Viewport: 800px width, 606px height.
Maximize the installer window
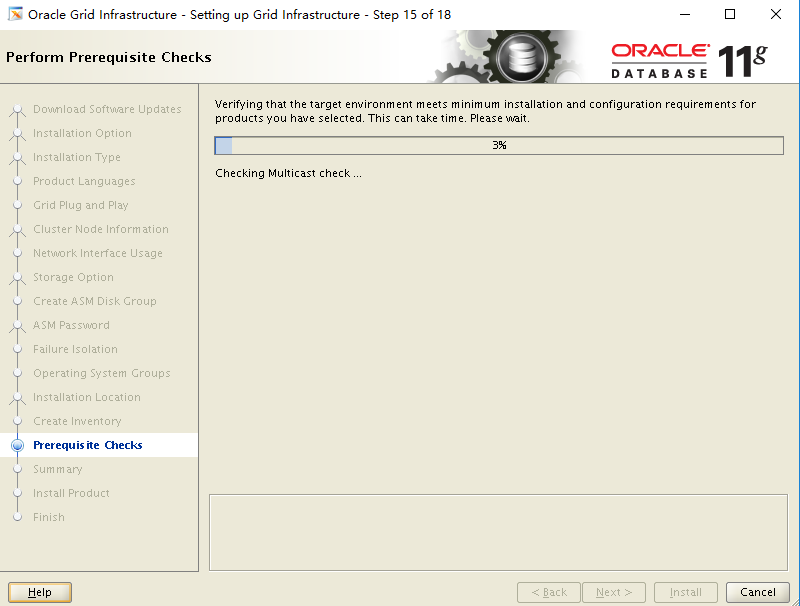click(730, 14)
